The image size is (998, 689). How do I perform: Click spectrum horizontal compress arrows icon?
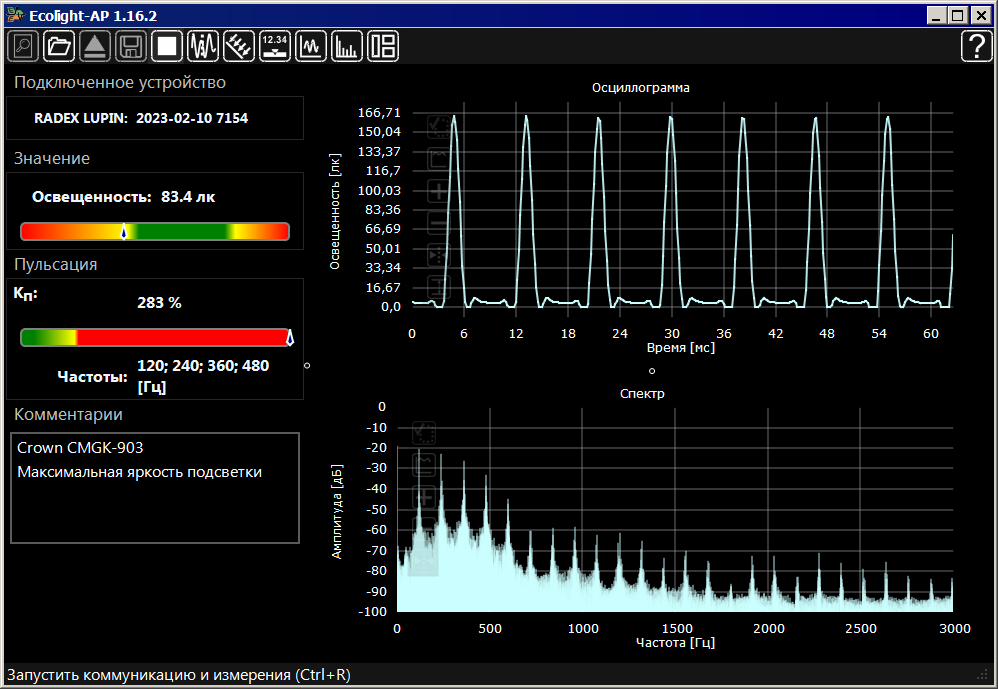coord(424,562)
